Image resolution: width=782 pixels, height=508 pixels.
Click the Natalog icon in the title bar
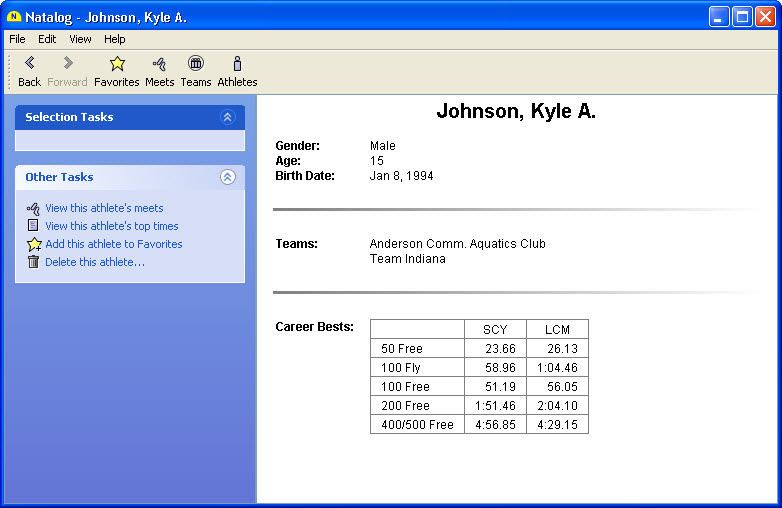tap(13, 17)
